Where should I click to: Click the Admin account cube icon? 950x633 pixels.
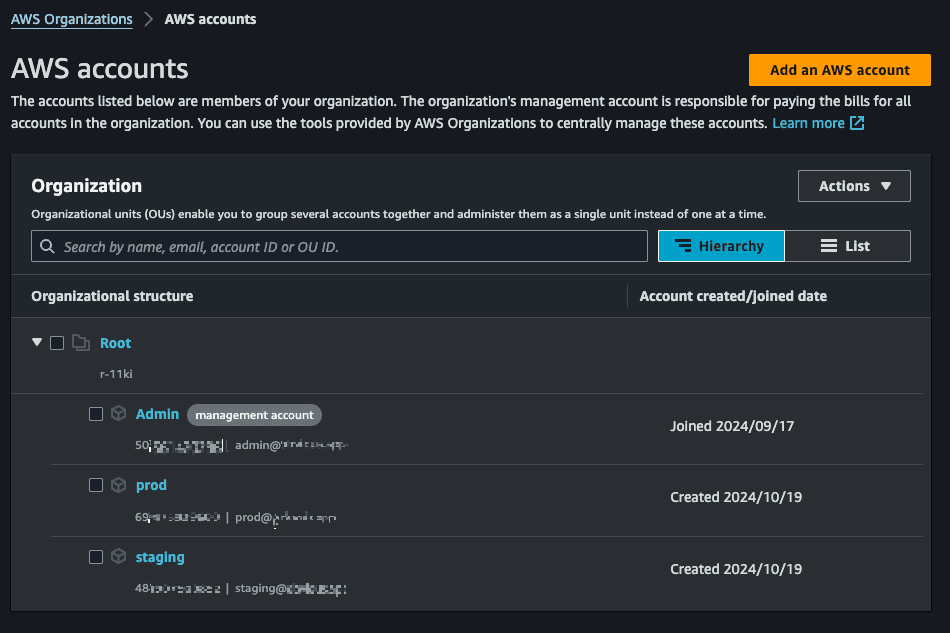click(x=119, y=414)
